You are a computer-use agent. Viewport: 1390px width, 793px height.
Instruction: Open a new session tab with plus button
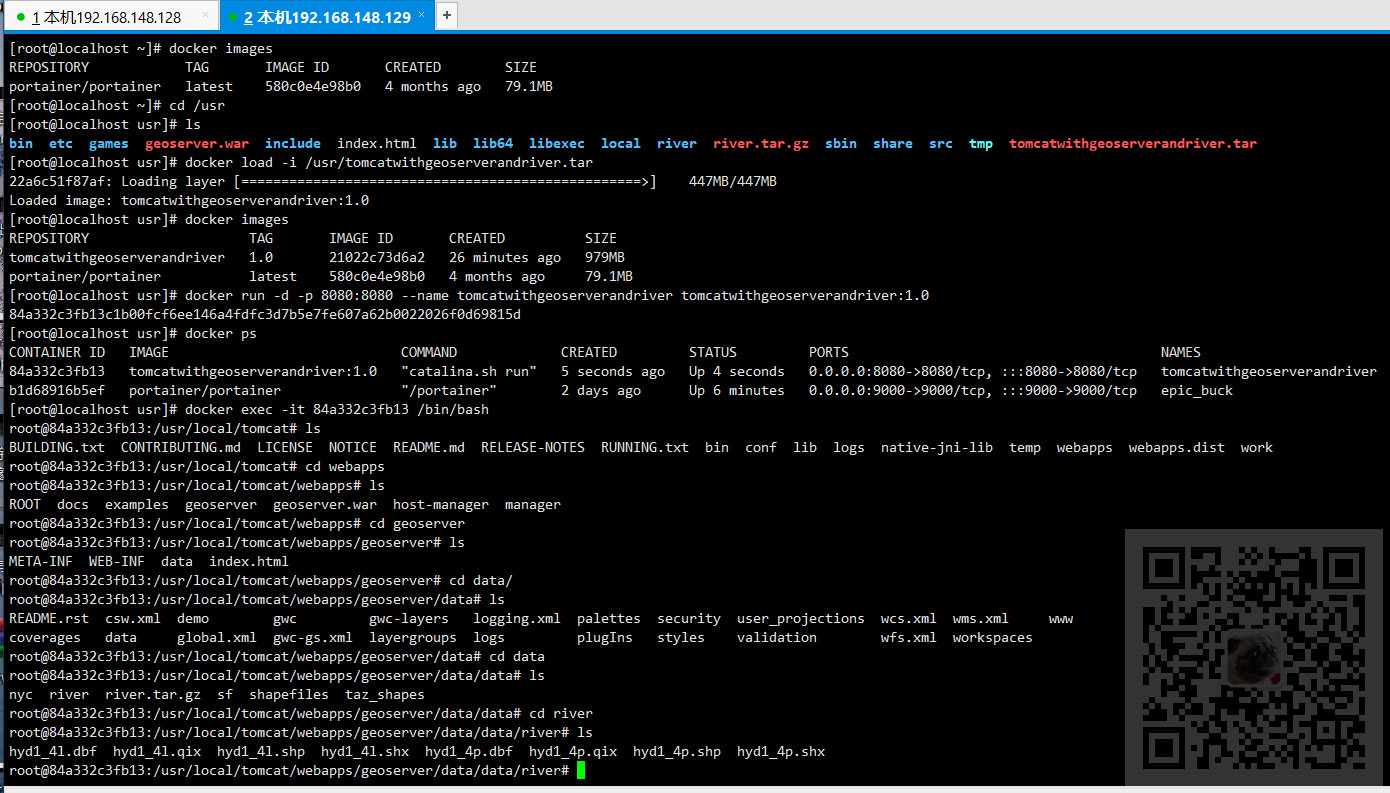tap(446, 15)
